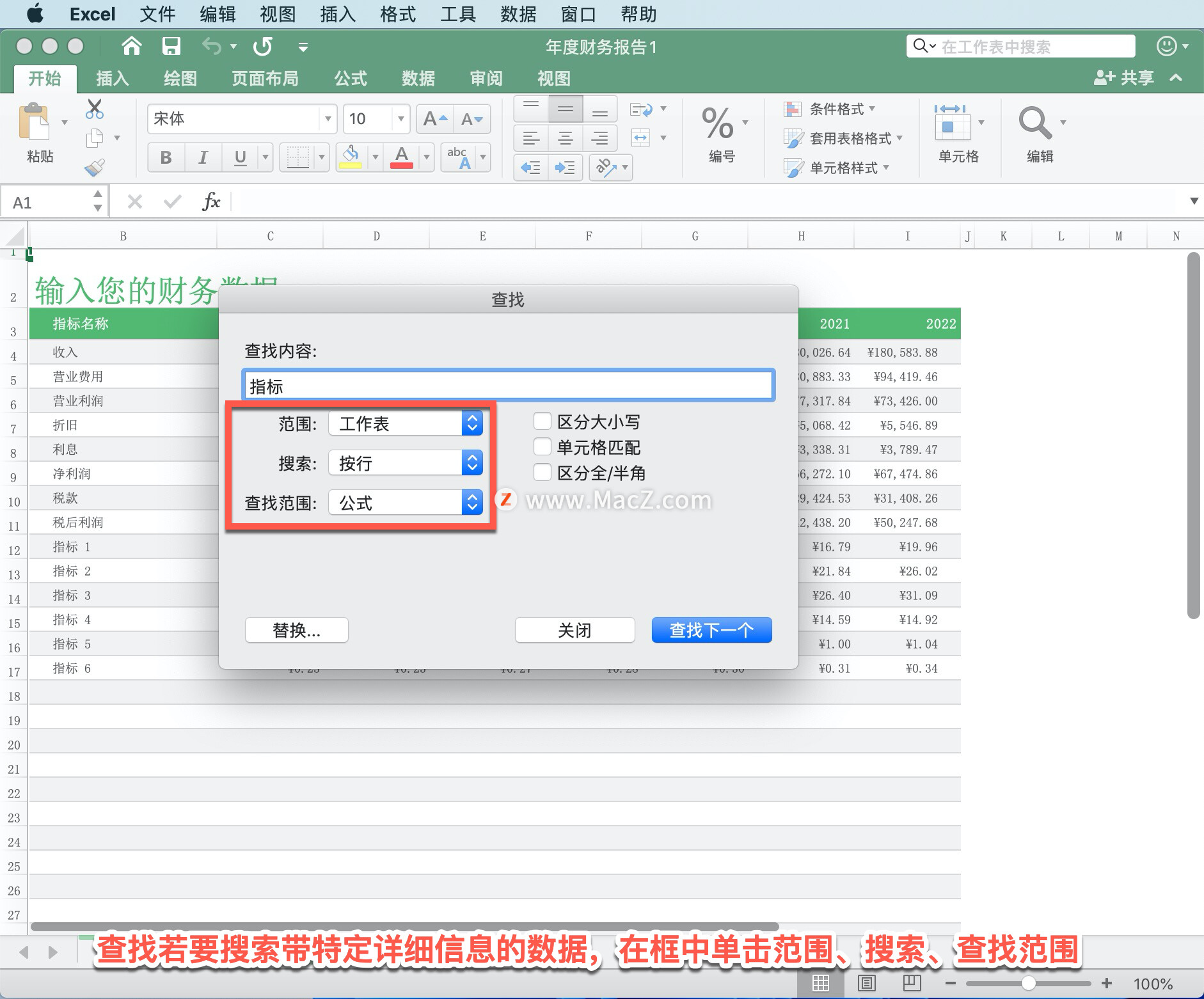Click the 查找内容 text field
Screen dimensions: 1204x999
coord(509,386)
